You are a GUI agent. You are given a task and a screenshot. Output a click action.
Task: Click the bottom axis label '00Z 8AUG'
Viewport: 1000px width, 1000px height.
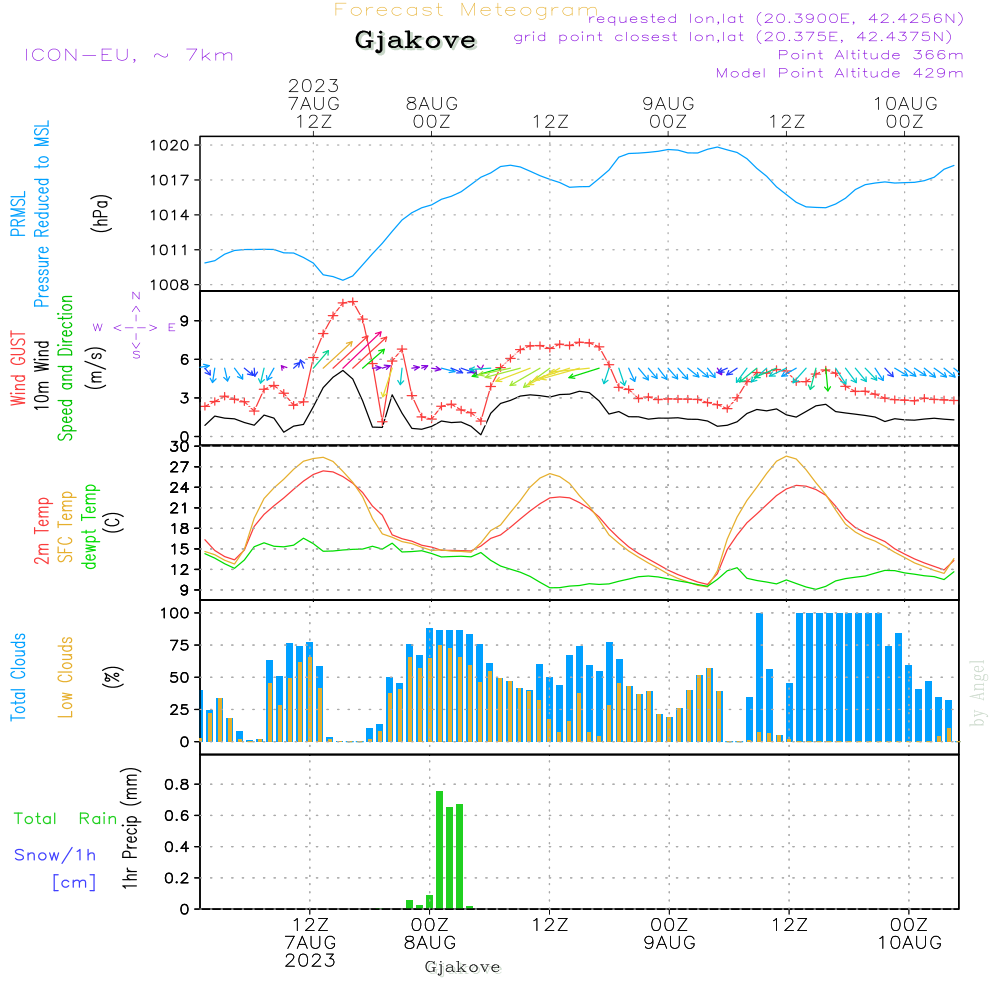[x=429, y=933]
